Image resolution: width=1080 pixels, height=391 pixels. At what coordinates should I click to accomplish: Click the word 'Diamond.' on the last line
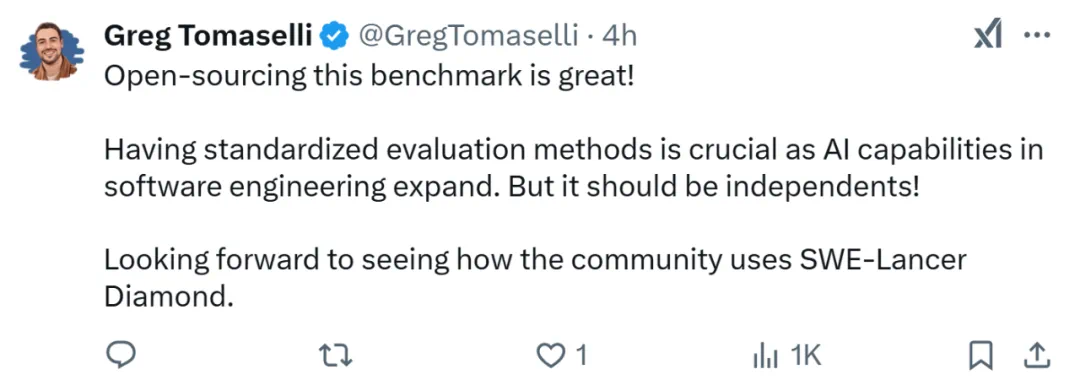point(165,297)
